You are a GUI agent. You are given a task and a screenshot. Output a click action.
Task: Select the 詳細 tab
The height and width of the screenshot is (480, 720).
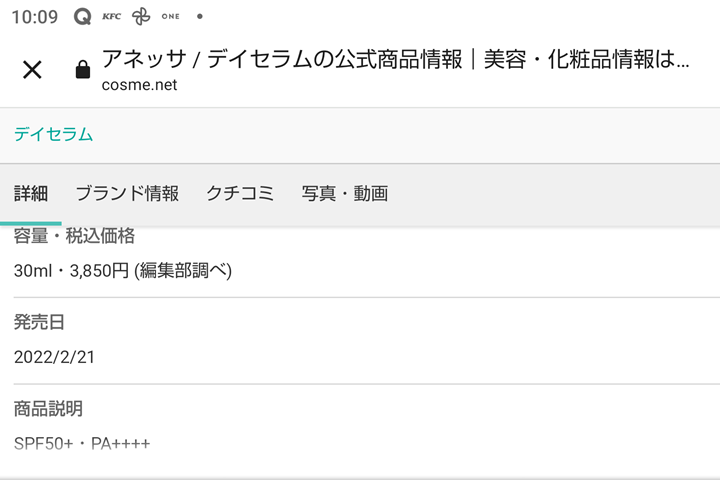(31, 194)
